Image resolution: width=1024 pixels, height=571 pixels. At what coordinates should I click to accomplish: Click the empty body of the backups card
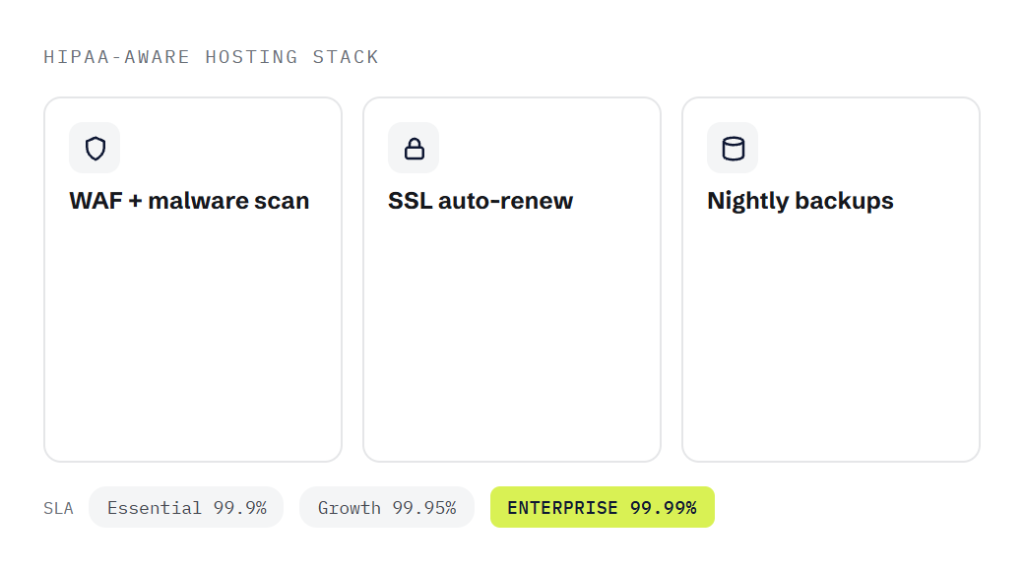831,333
